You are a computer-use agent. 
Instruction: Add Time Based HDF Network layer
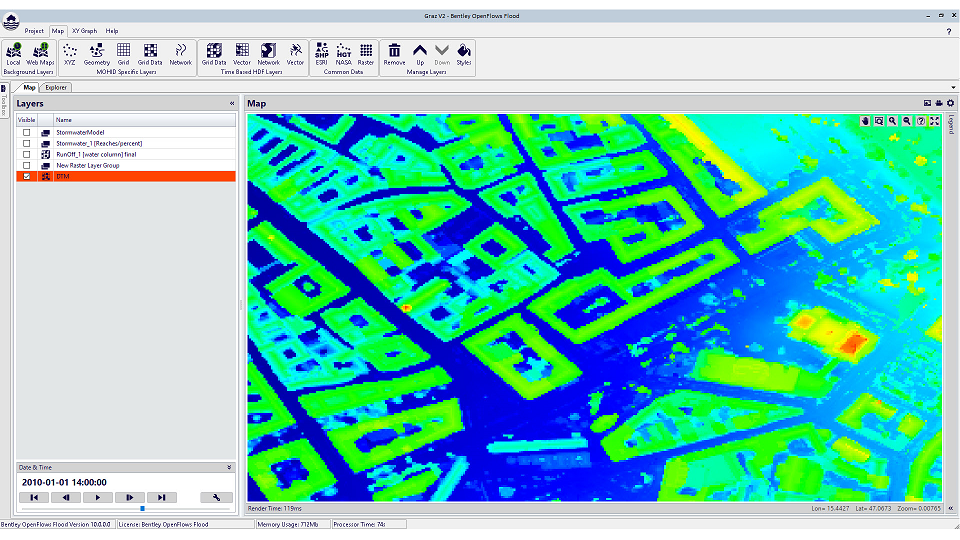coord(268,54)
